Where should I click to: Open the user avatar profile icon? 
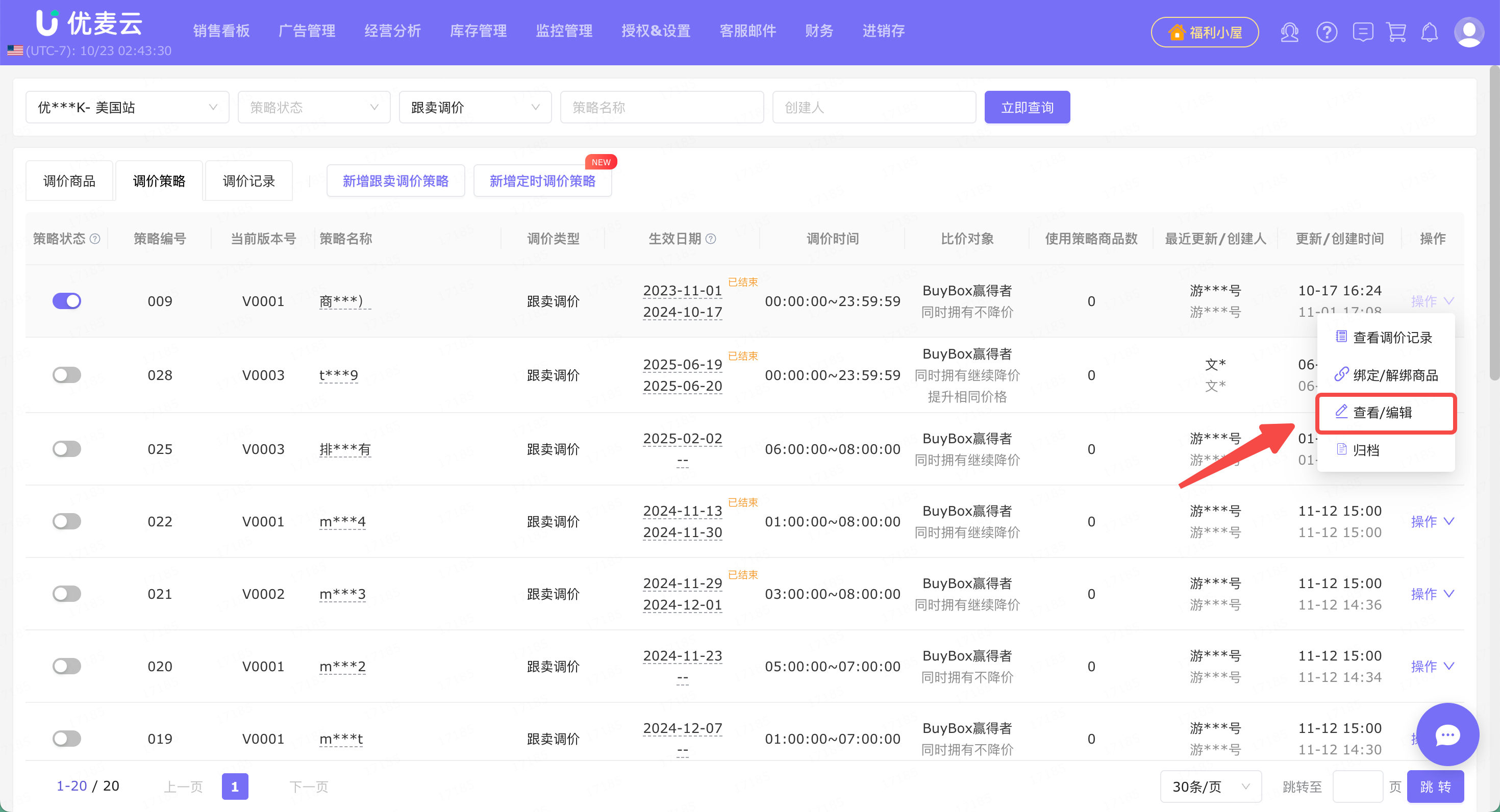pyautogui.click(x=1468, y=32)
